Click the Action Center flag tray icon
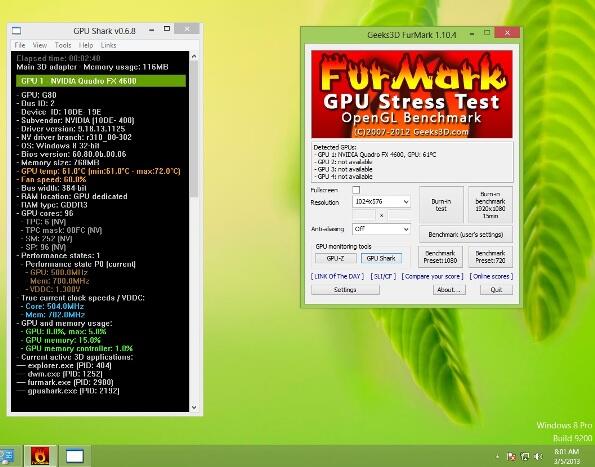595x467 pixels. 512,456
